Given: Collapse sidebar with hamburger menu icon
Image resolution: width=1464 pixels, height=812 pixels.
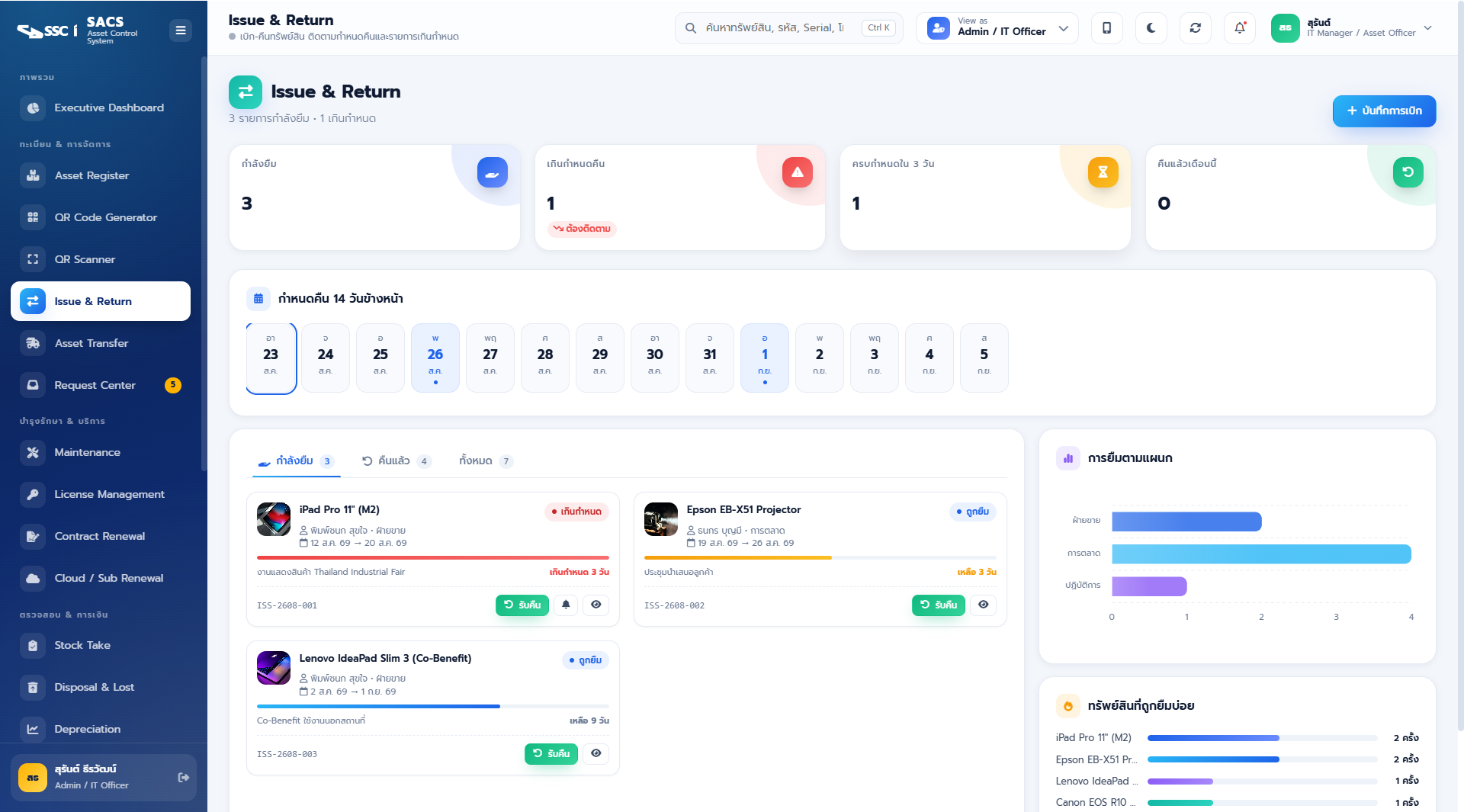Looking at the screenshot, I should [x=181, y=30].
